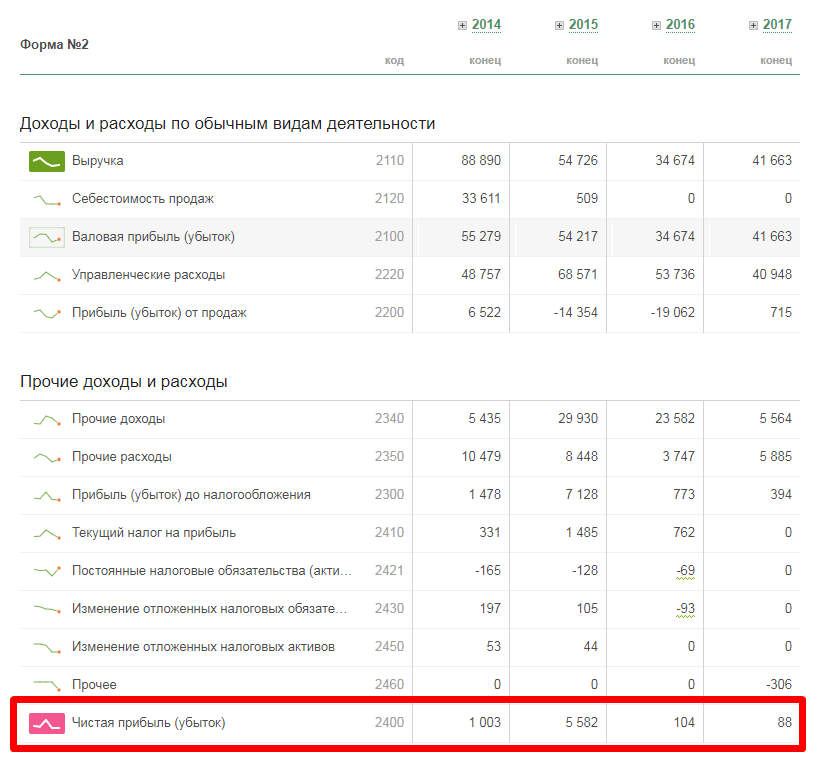The image size is (817, 759).
Task: Click the Себестоимость продаж sparkline icon
Action: (x=47, y=200)
